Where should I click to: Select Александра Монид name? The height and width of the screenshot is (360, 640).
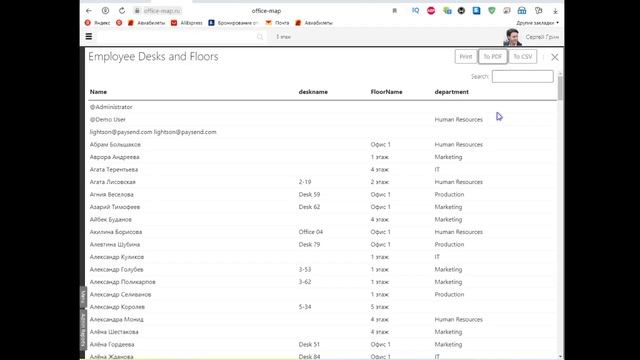[116, 320]
